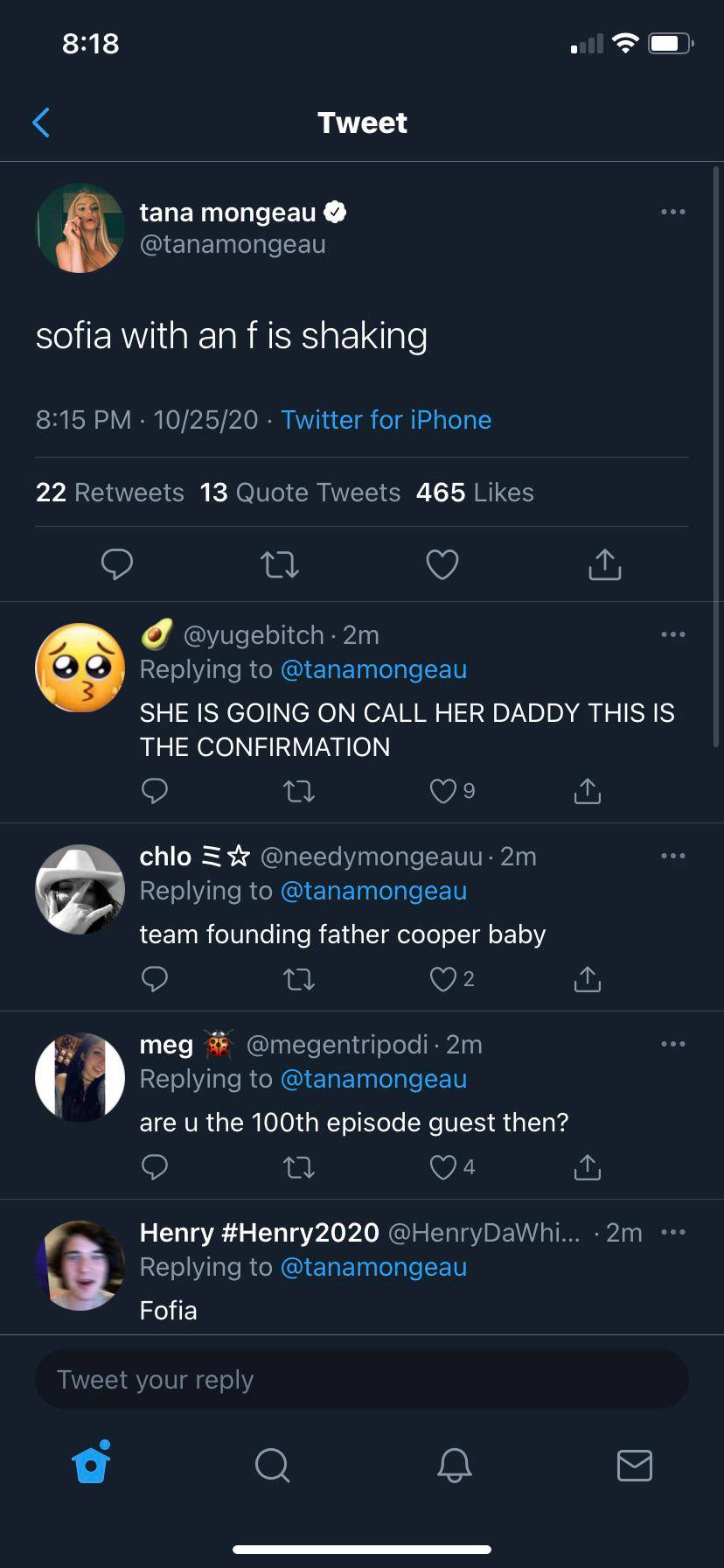Like the @megentripodi reply

click(443, 1167)
